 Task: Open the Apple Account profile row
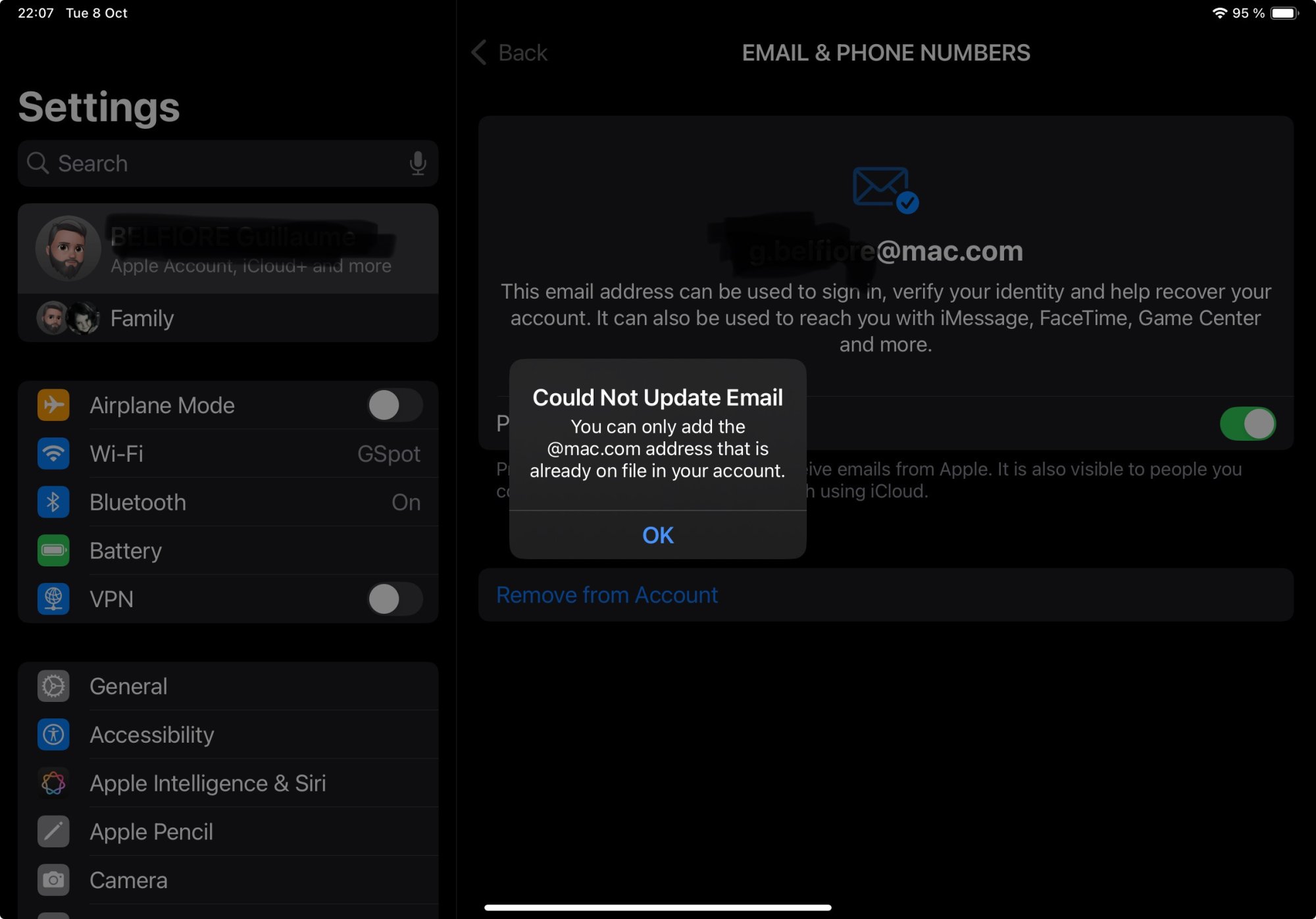(228, 249)
